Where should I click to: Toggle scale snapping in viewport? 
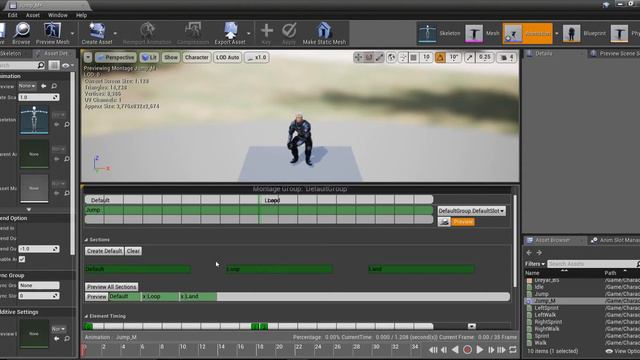tap(469, 58)
